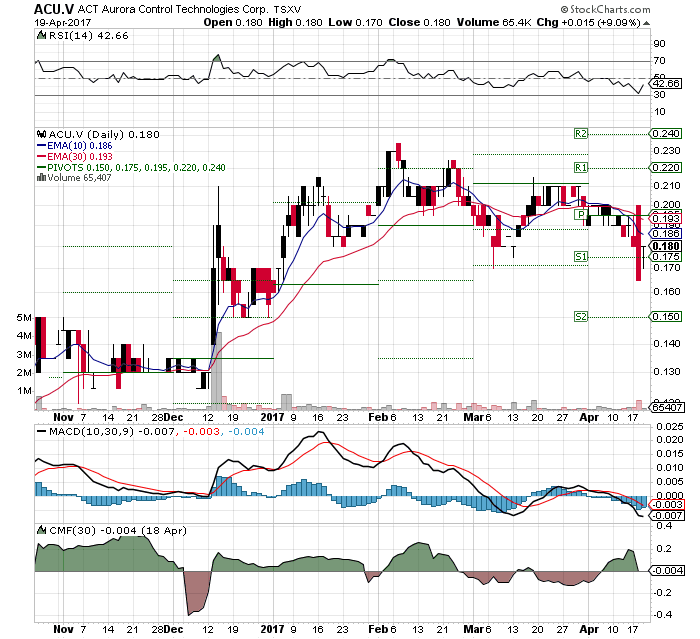Click the 0.193 EMA price tag
Image resolution: width=700 pixels, height=639 pixels.
click(x=666, y=218)
